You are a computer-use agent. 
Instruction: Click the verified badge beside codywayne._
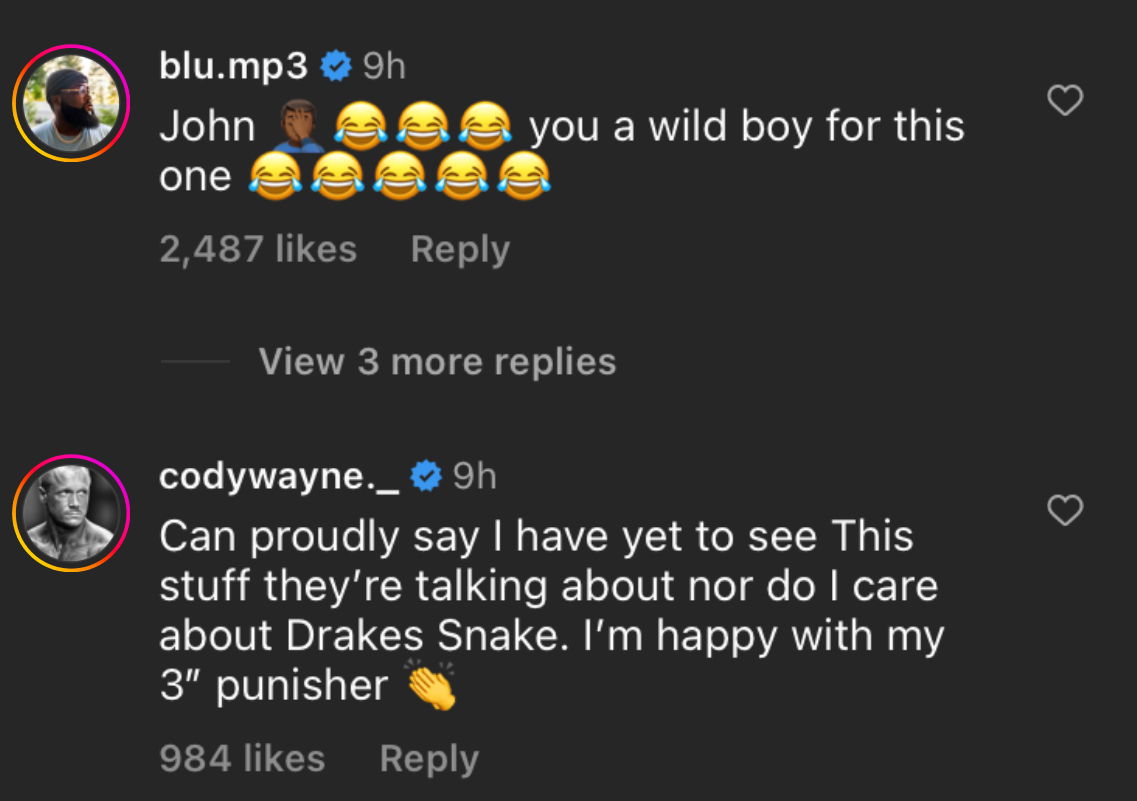coord(427,478)
